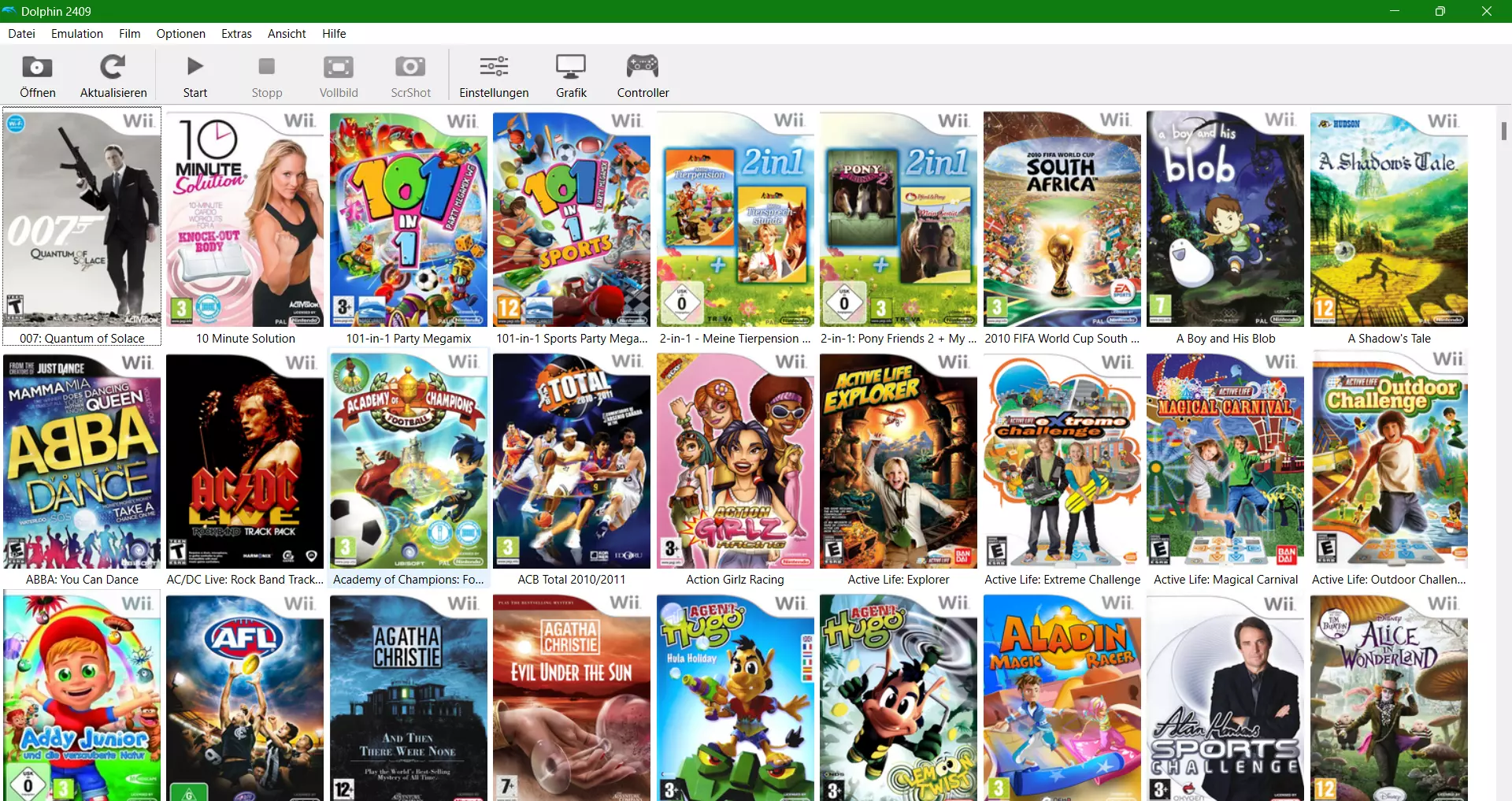
Task: Open Grafik monitor icon
Action: pyautogui.click(x=571, y=66)
